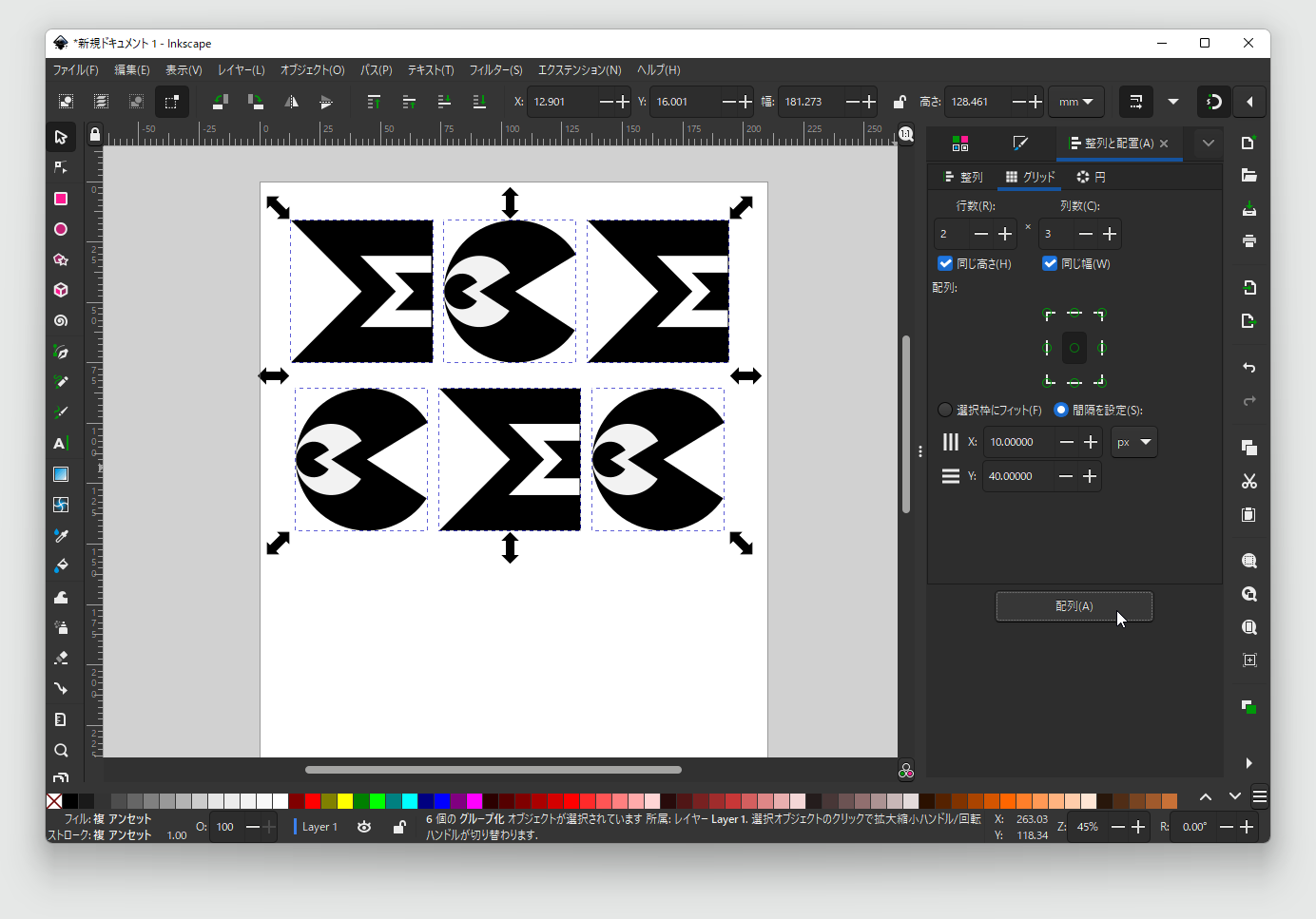Open a file with the folder icon
The height and width of the screenshot is (919, 1316).
point(1249,175)
